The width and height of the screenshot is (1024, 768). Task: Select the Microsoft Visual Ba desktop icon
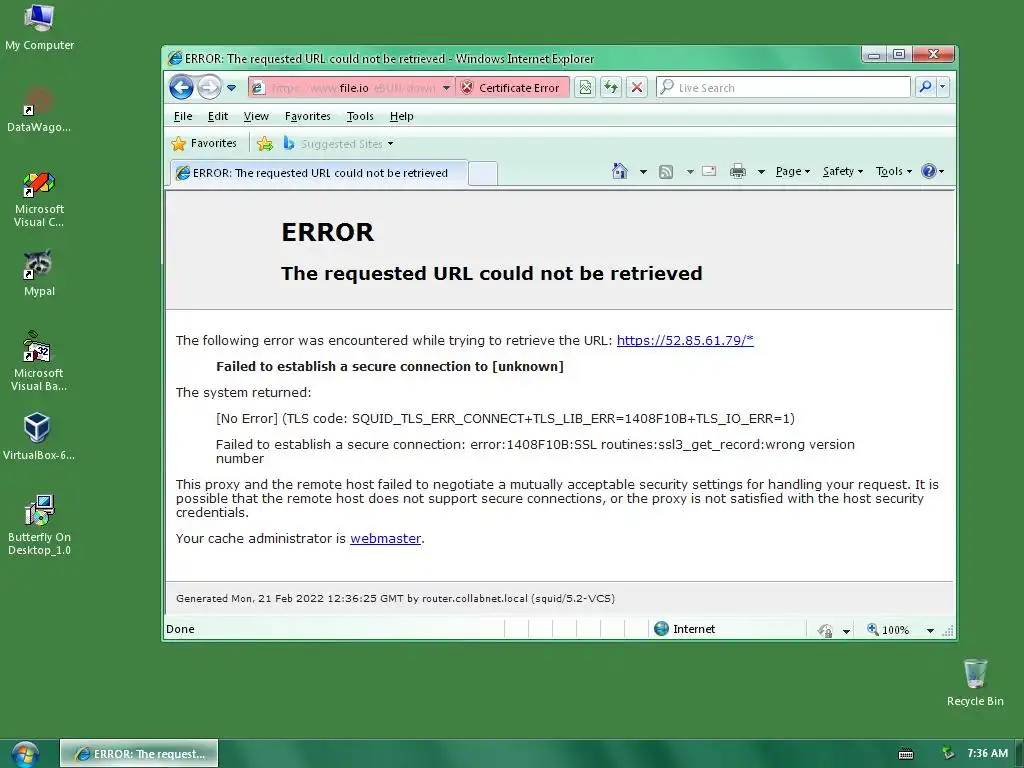tap(39, 361)
